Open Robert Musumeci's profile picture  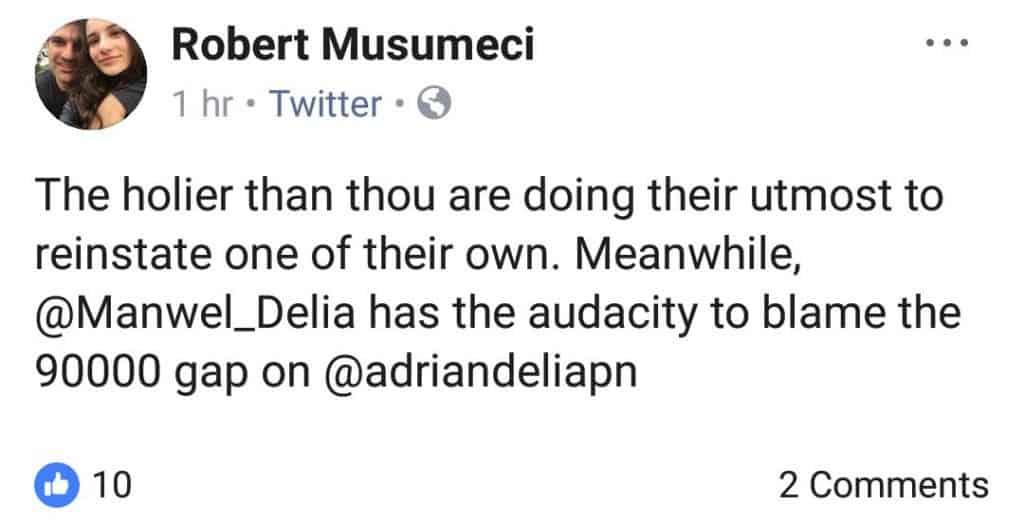click(x=91, y=76)
